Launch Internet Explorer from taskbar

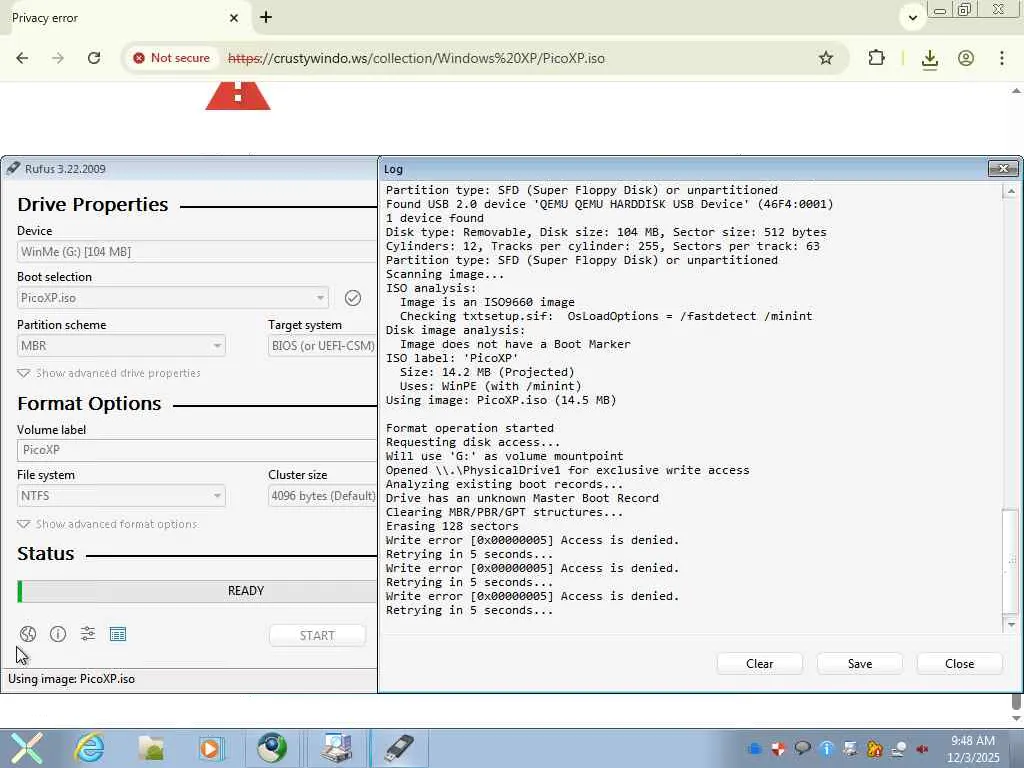[89, 748]
